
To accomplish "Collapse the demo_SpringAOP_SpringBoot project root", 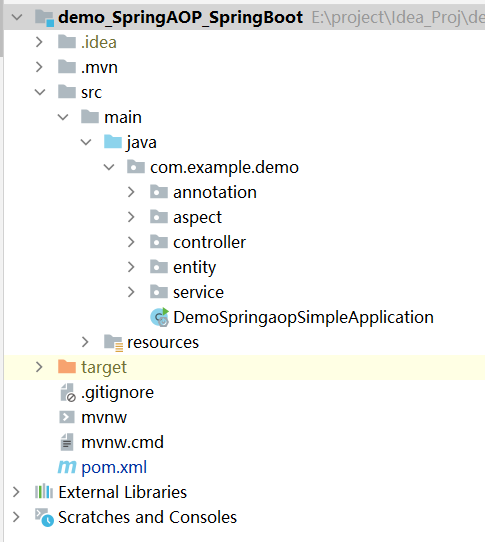I will pos(17,17).
